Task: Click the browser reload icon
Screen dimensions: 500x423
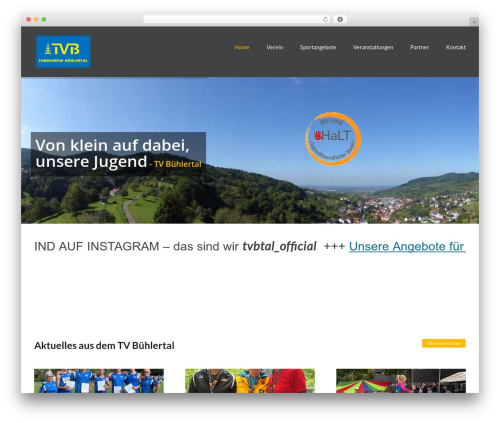Action: point(325,20)
